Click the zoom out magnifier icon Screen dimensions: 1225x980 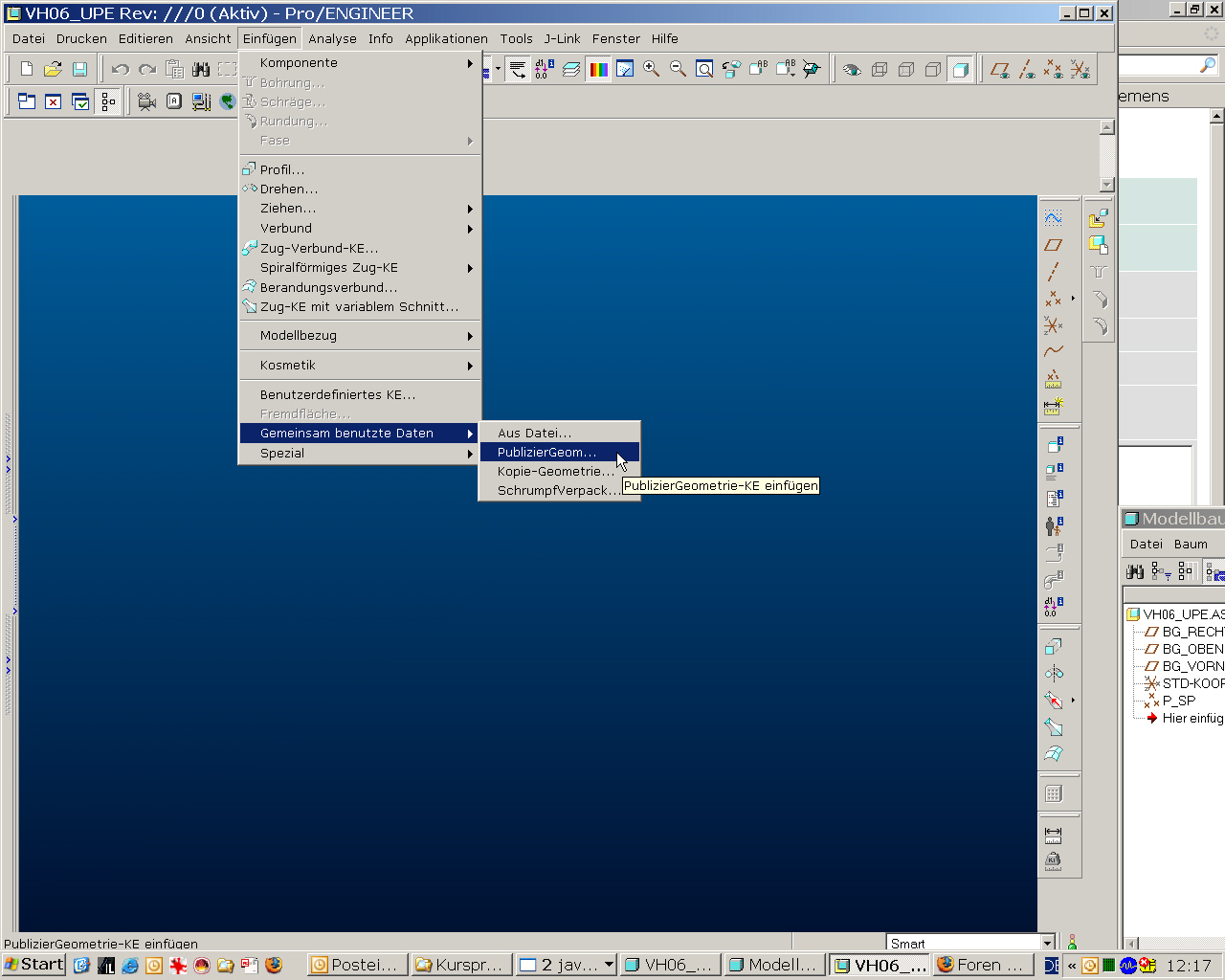[678, 69]
